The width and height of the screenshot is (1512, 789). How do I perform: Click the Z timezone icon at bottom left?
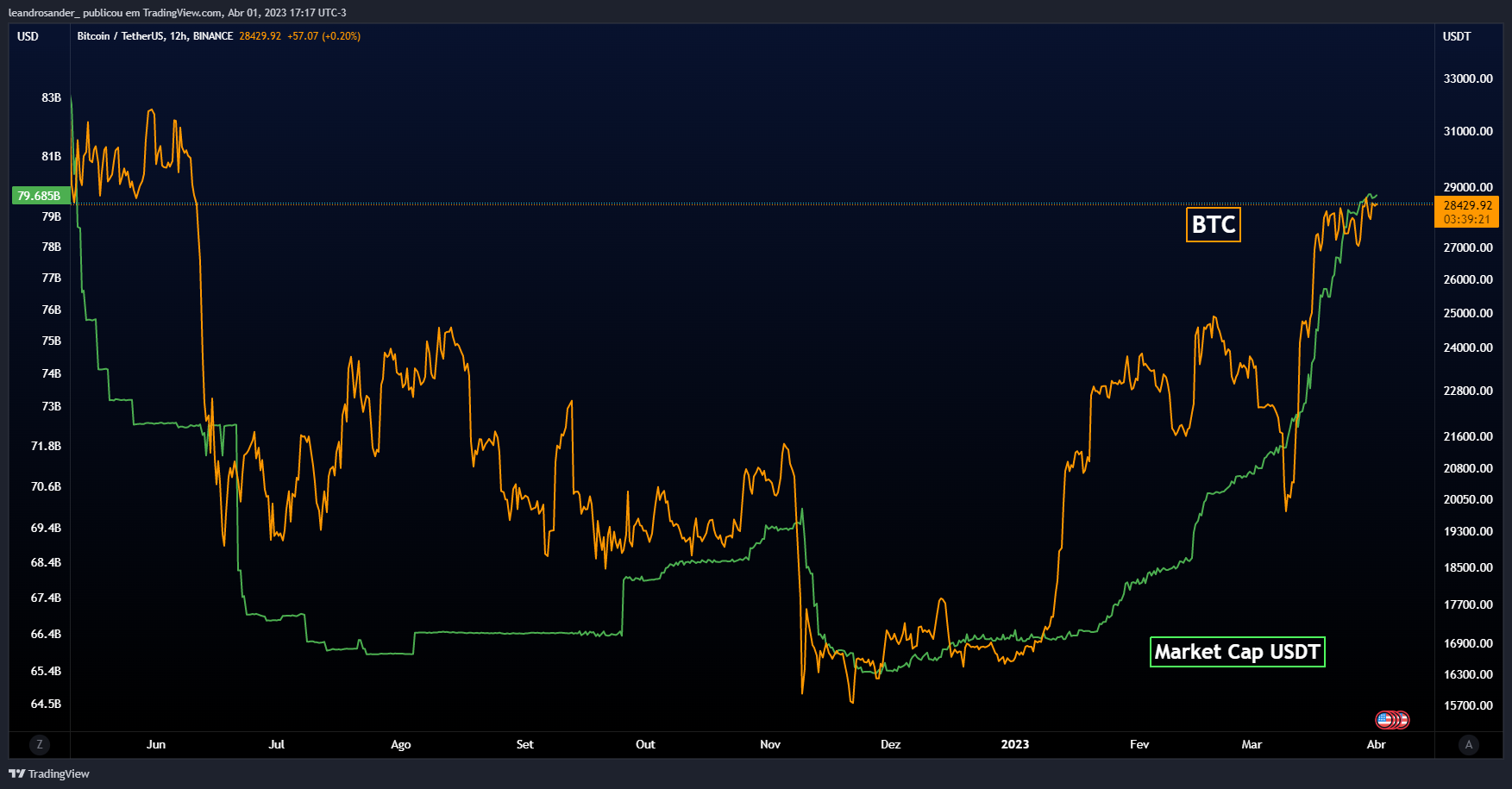(x=39, y=744)
